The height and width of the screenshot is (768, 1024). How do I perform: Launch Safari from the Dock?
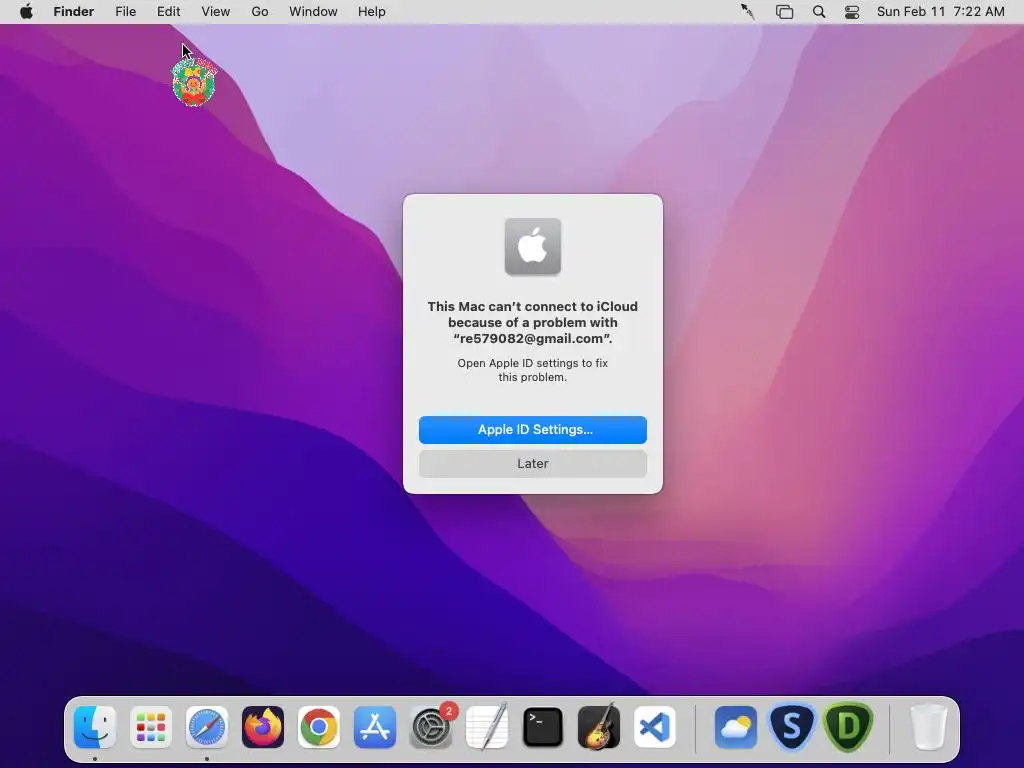click(x=207, y=727)
